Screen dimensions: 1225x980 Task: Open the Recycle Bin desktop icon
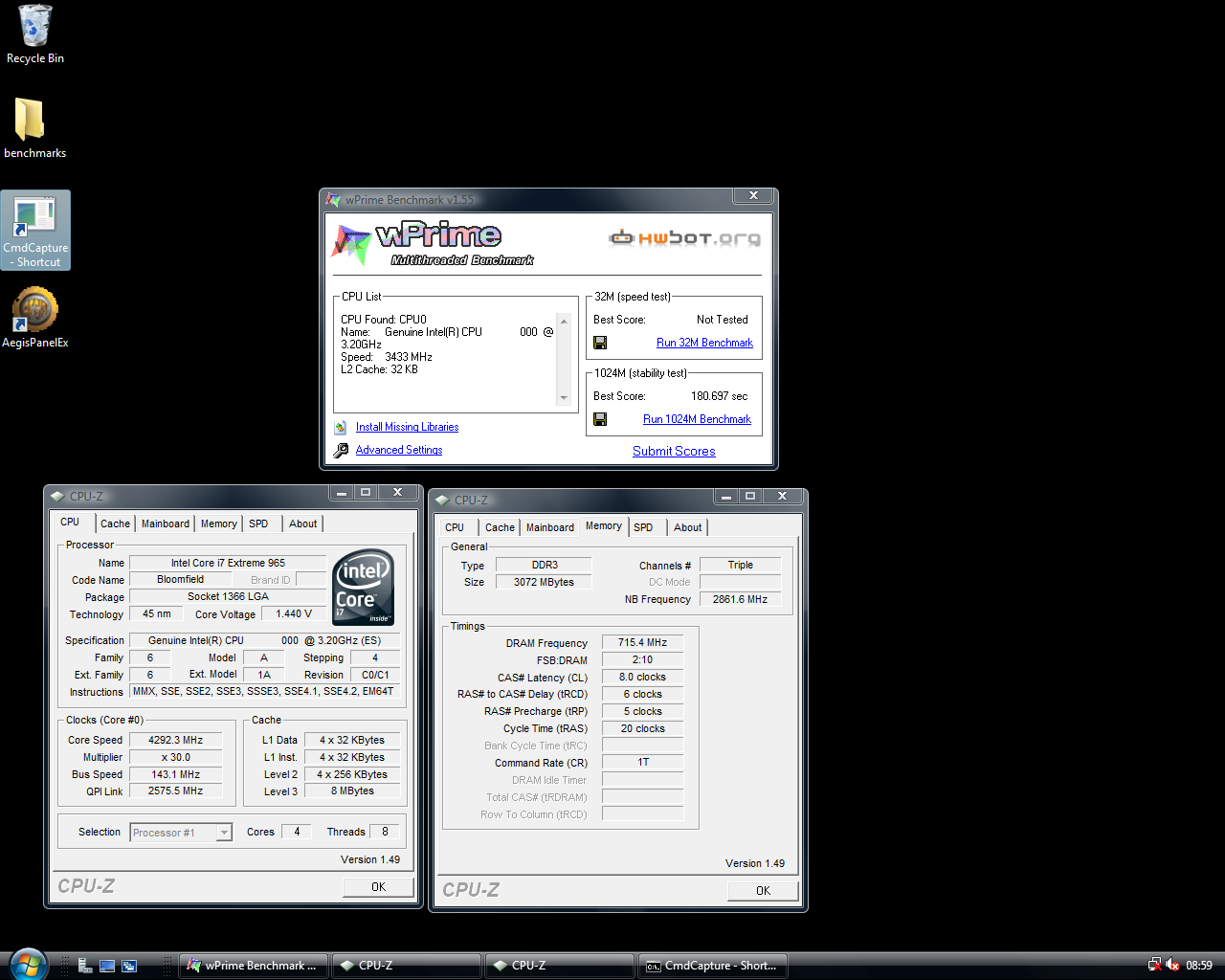(x=34, y=34)
